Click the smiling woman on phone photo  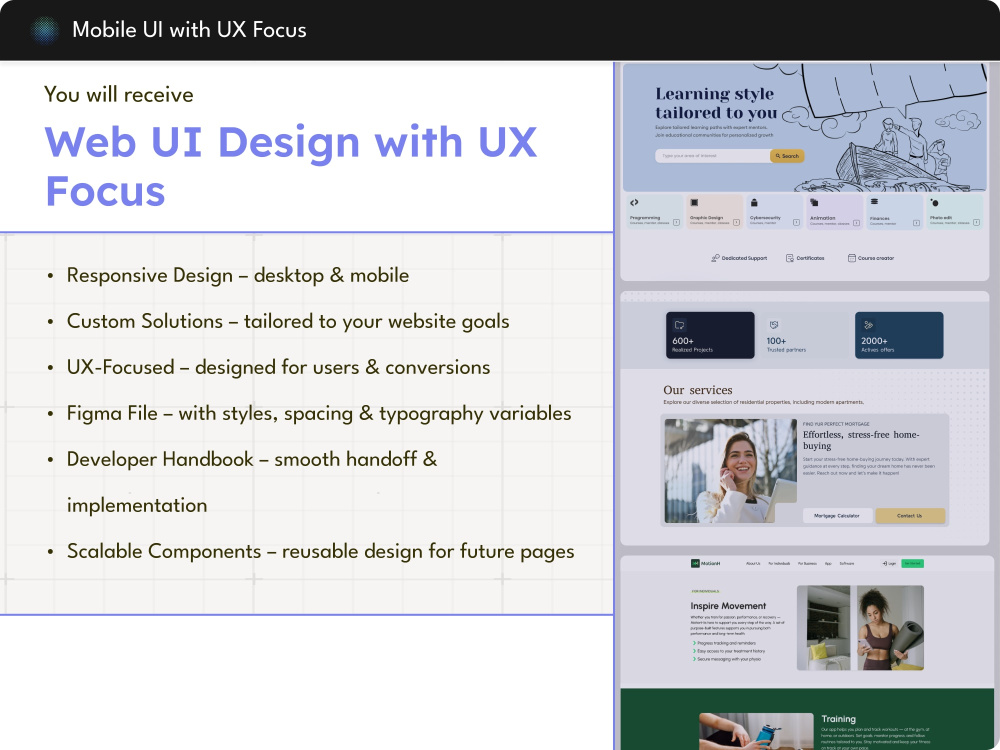coord(731,471)
